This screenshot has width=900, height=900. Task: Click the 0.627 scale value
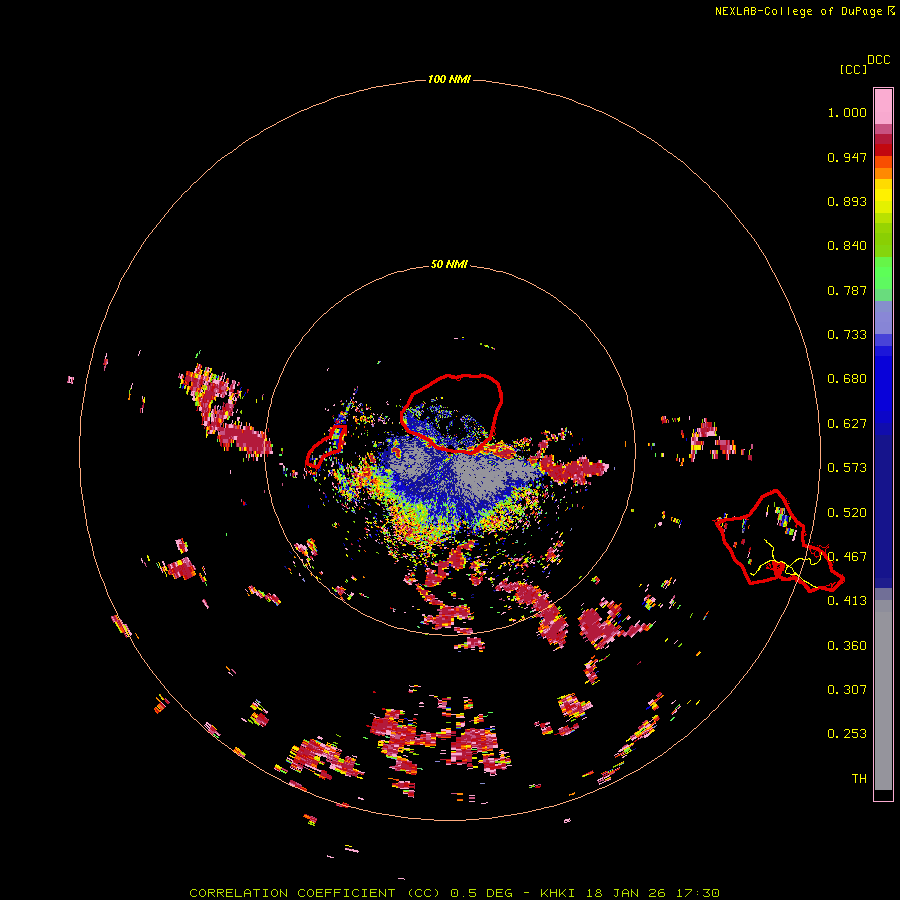[847, 424]
